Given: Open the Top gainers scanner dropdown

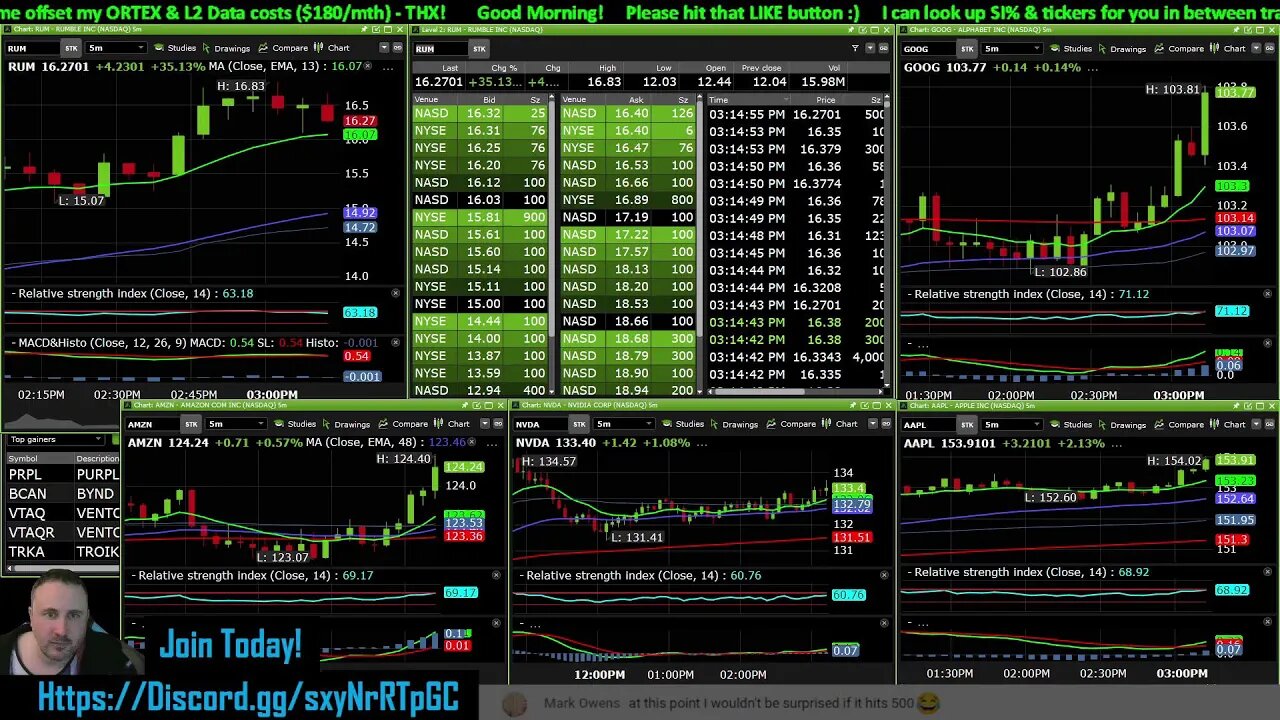Looking at the screenshot, I should [56, 439].
